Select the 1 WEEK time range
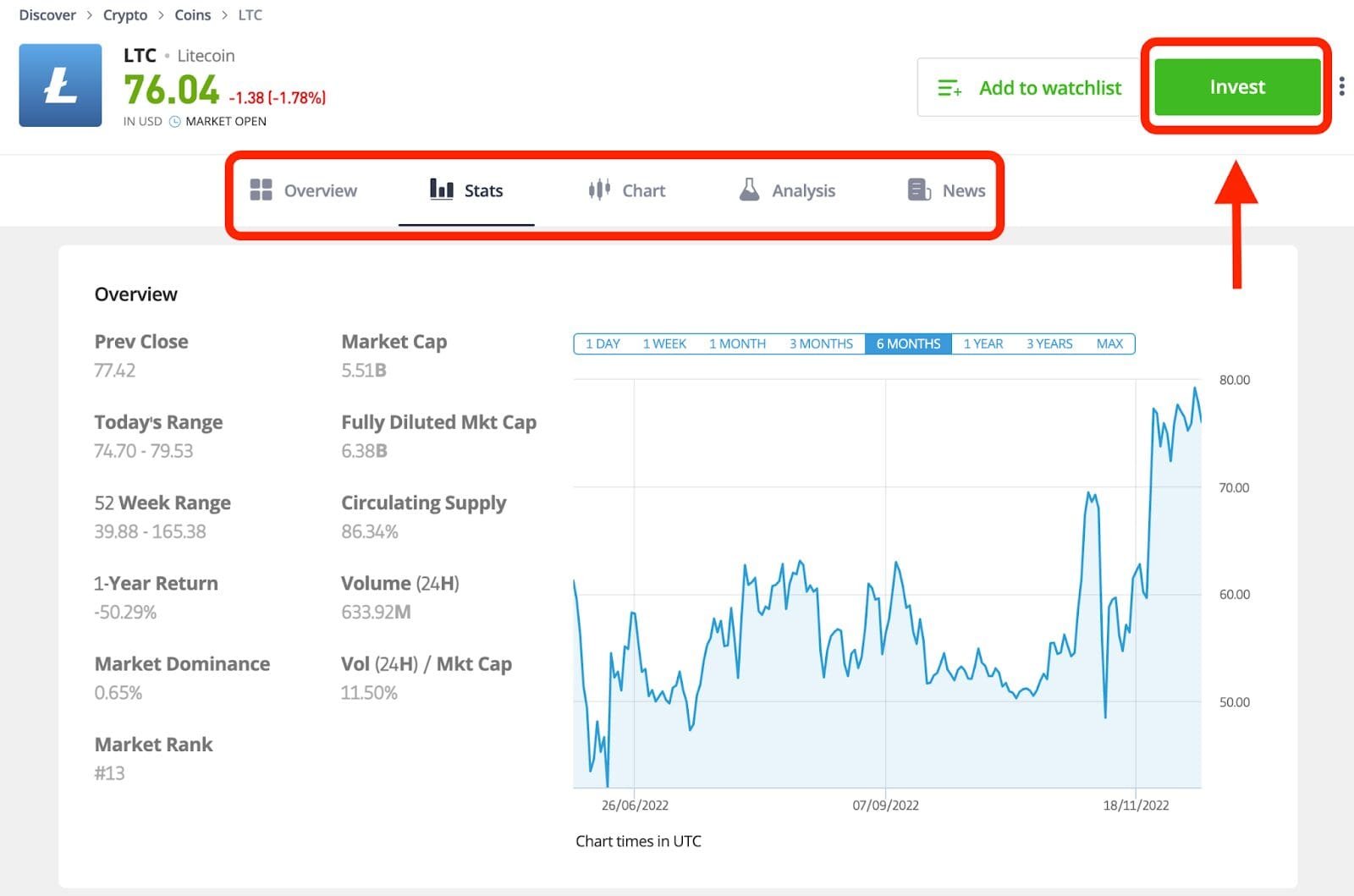 click(x=664, y=344)
